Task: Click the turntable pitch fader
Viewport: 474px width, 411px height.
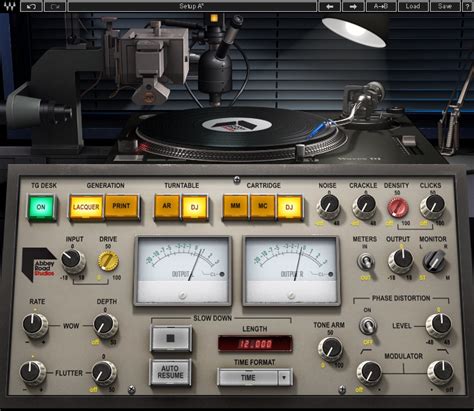Action: 409,141
